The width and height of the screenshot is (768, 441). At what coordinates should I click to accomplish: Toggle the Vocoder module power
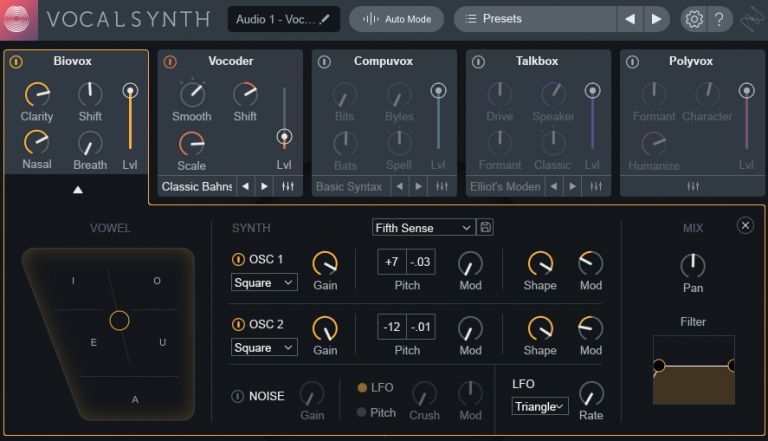tap(170, 62)
